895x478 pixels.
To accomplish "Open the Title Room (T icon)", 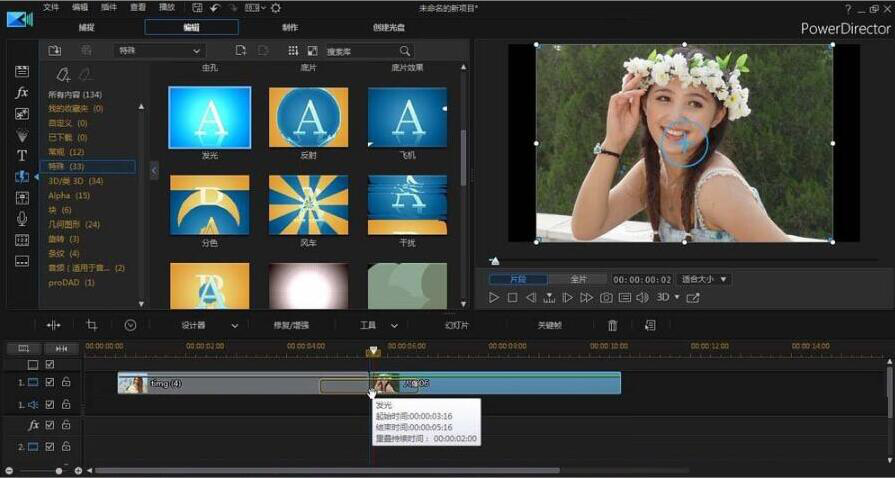I will 22,155.
